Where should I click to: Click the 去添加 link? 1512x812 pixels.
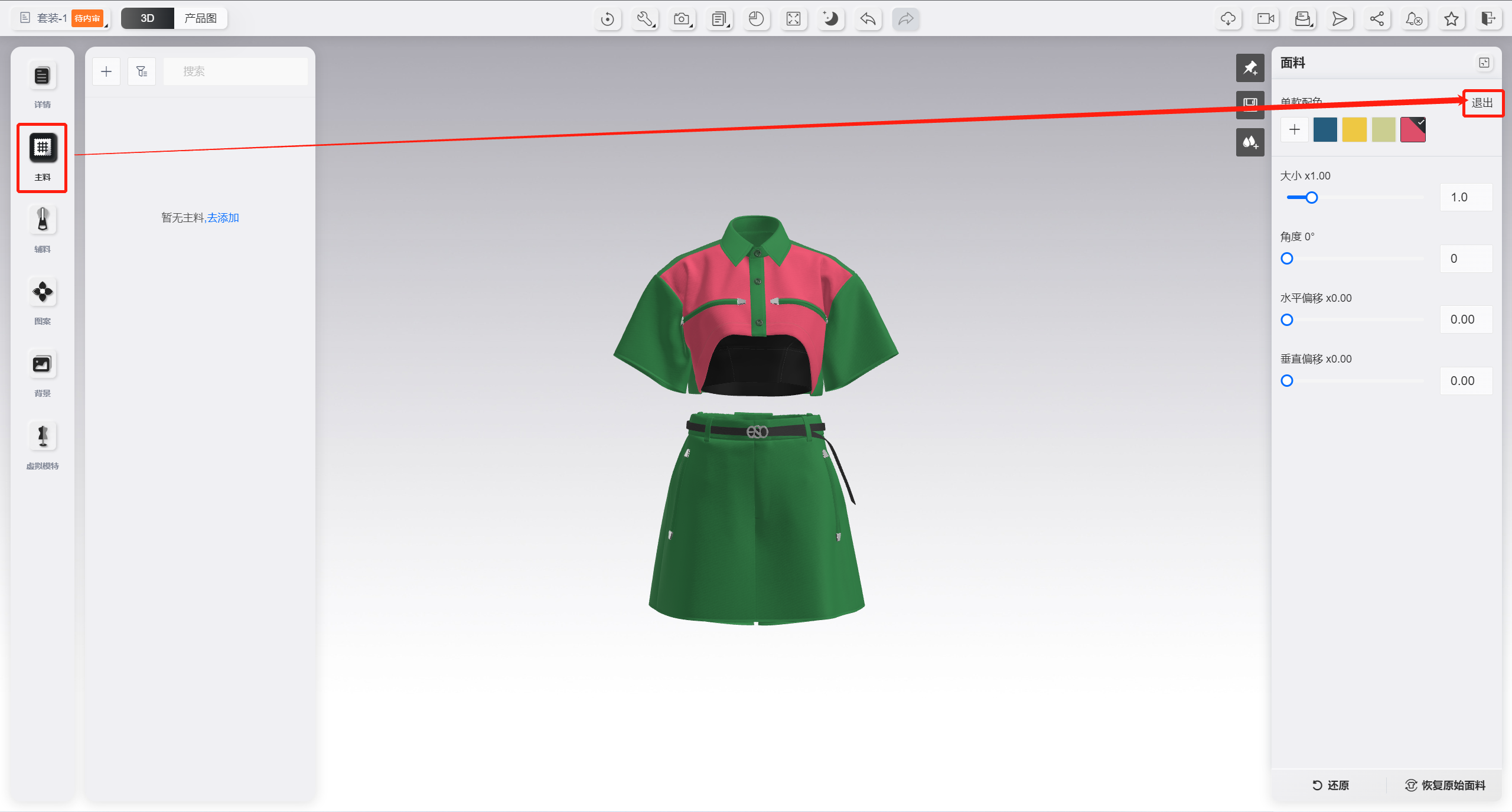223,218
